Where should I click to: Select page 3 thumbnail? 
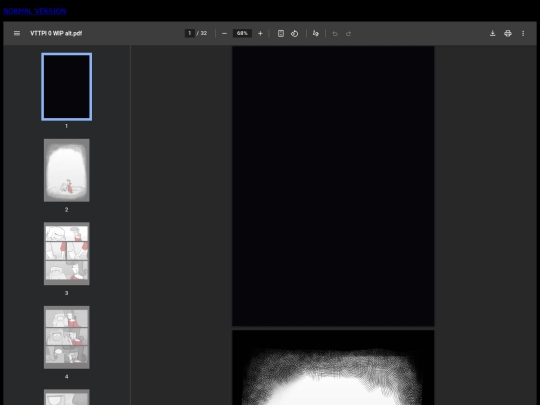click(x=66, y=253)
